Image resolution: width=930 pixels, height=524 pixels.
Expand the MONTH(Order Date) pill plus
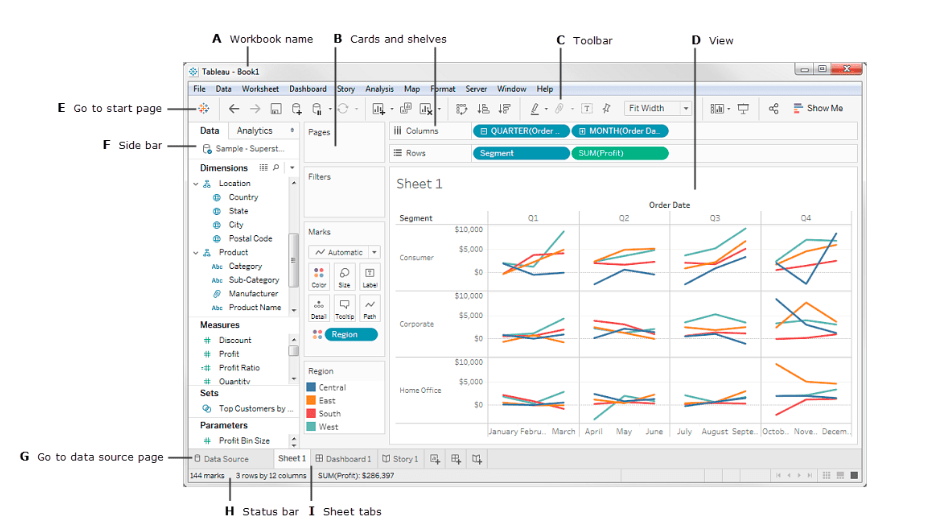click(582, 131)
